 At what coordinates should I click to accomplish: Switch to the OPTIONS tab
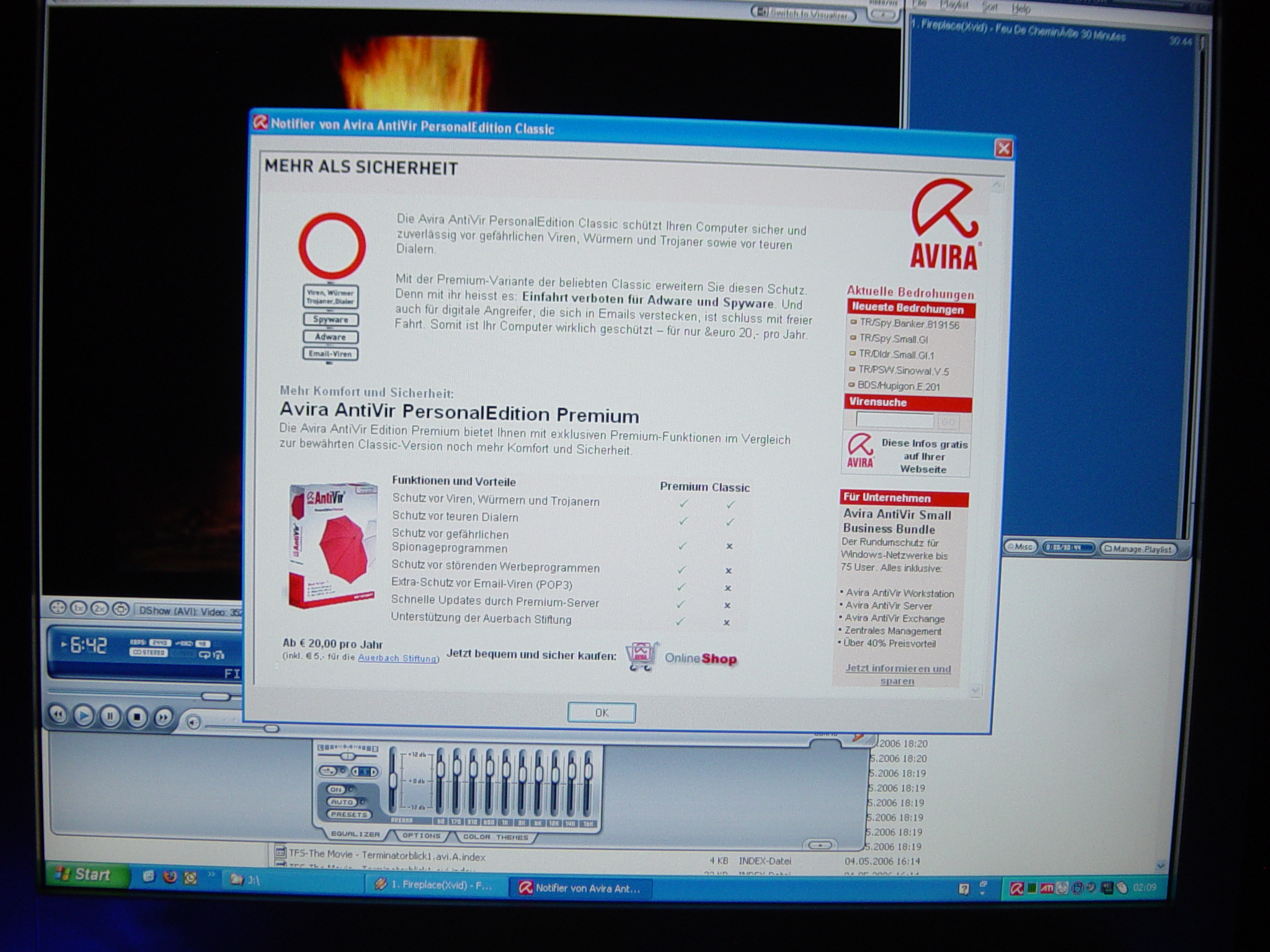[x=421, y=835]
